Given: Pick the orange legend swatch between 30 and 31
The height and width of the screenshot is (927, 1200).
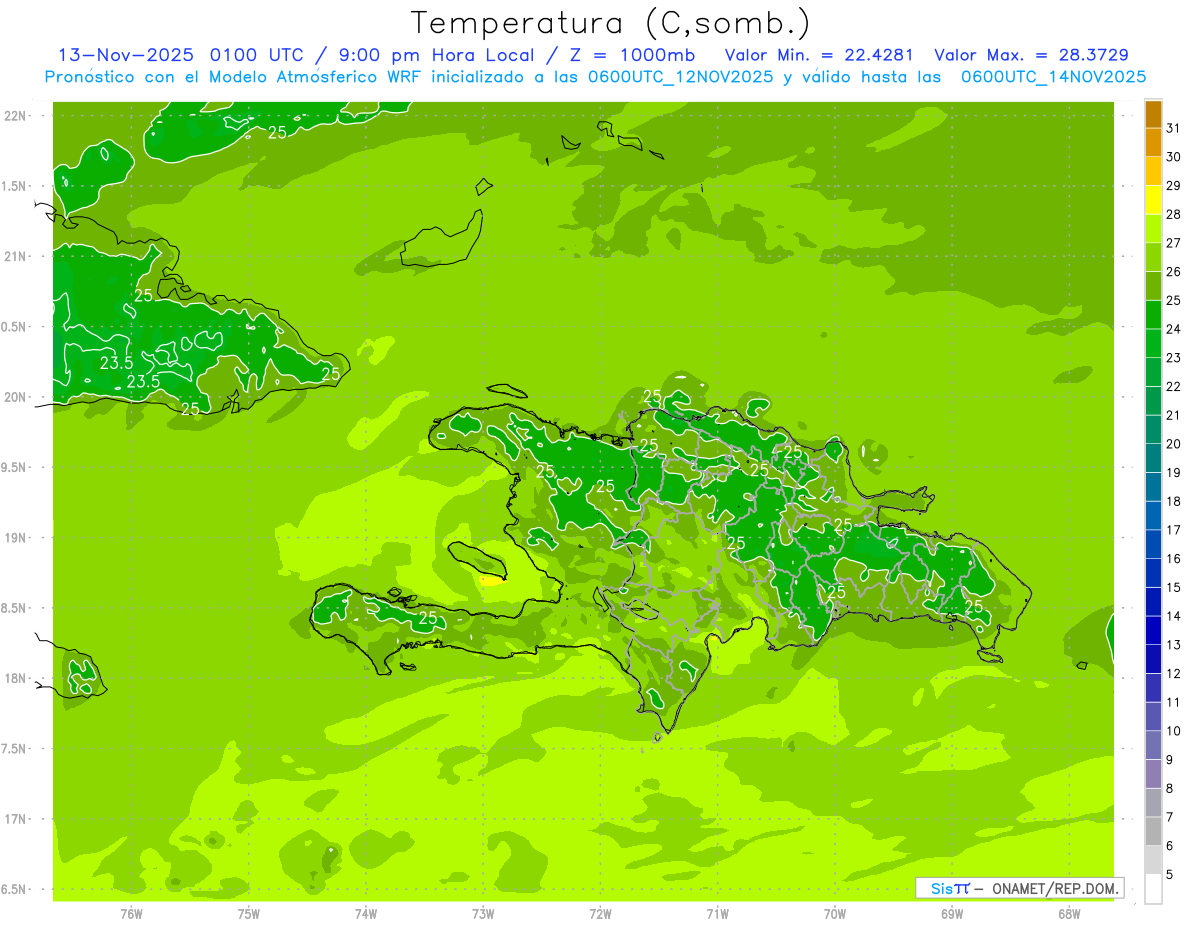Looking at the screenshot, I should (1153, 143).
